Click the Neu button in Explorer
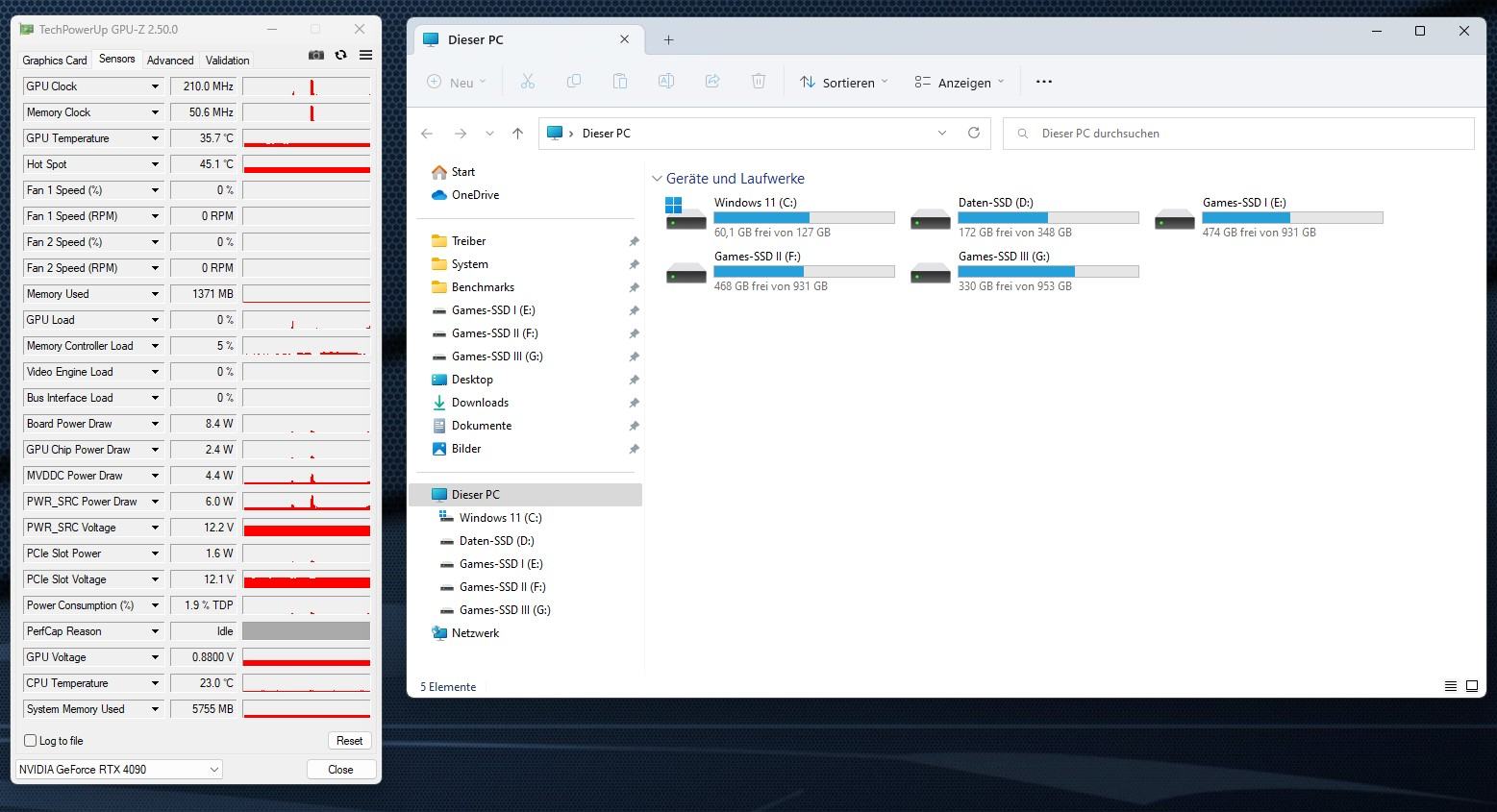 (x=457, y=82)
